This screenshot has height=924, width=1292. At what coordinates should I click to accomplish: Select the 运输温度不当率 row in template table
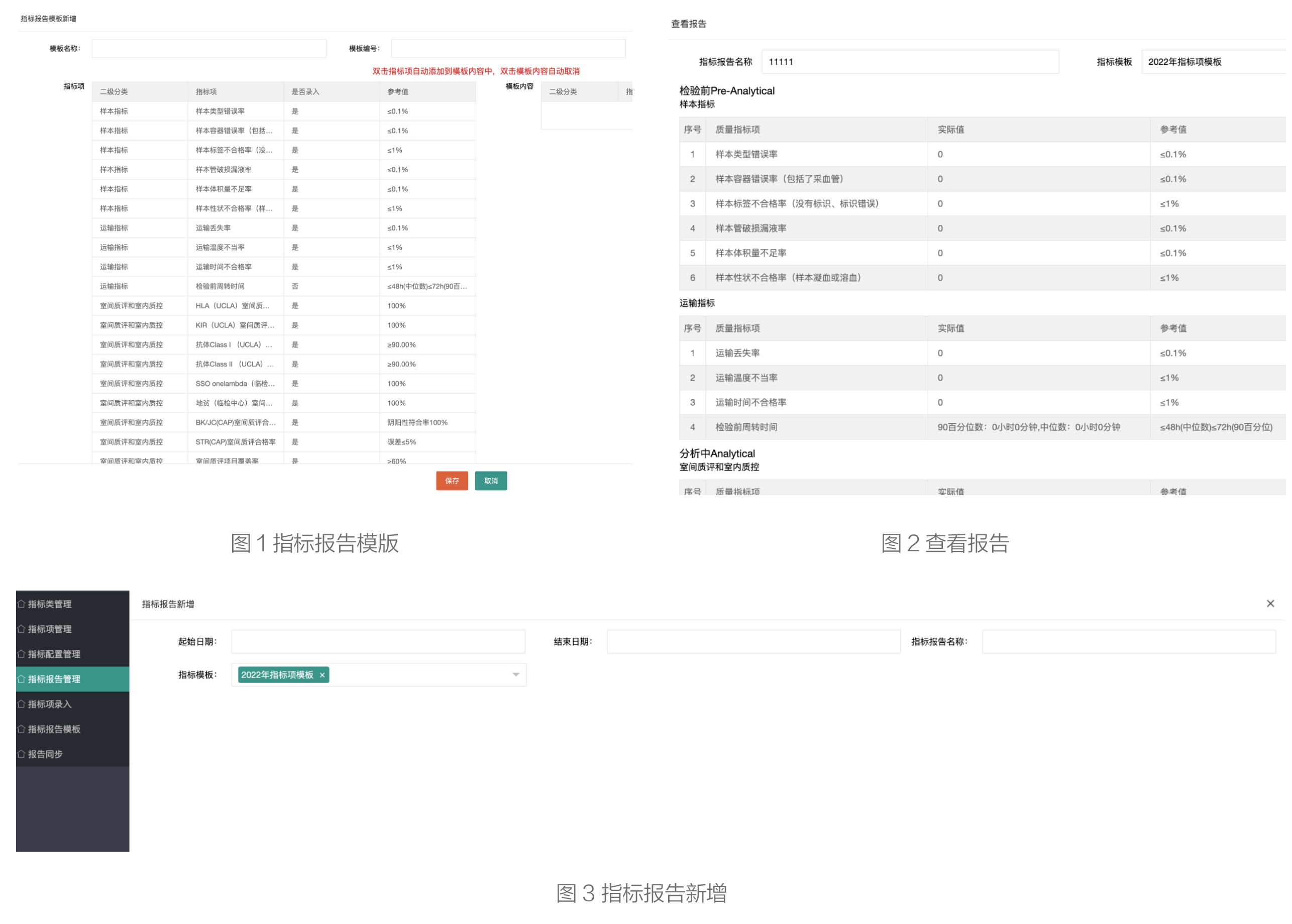[283, 248]
